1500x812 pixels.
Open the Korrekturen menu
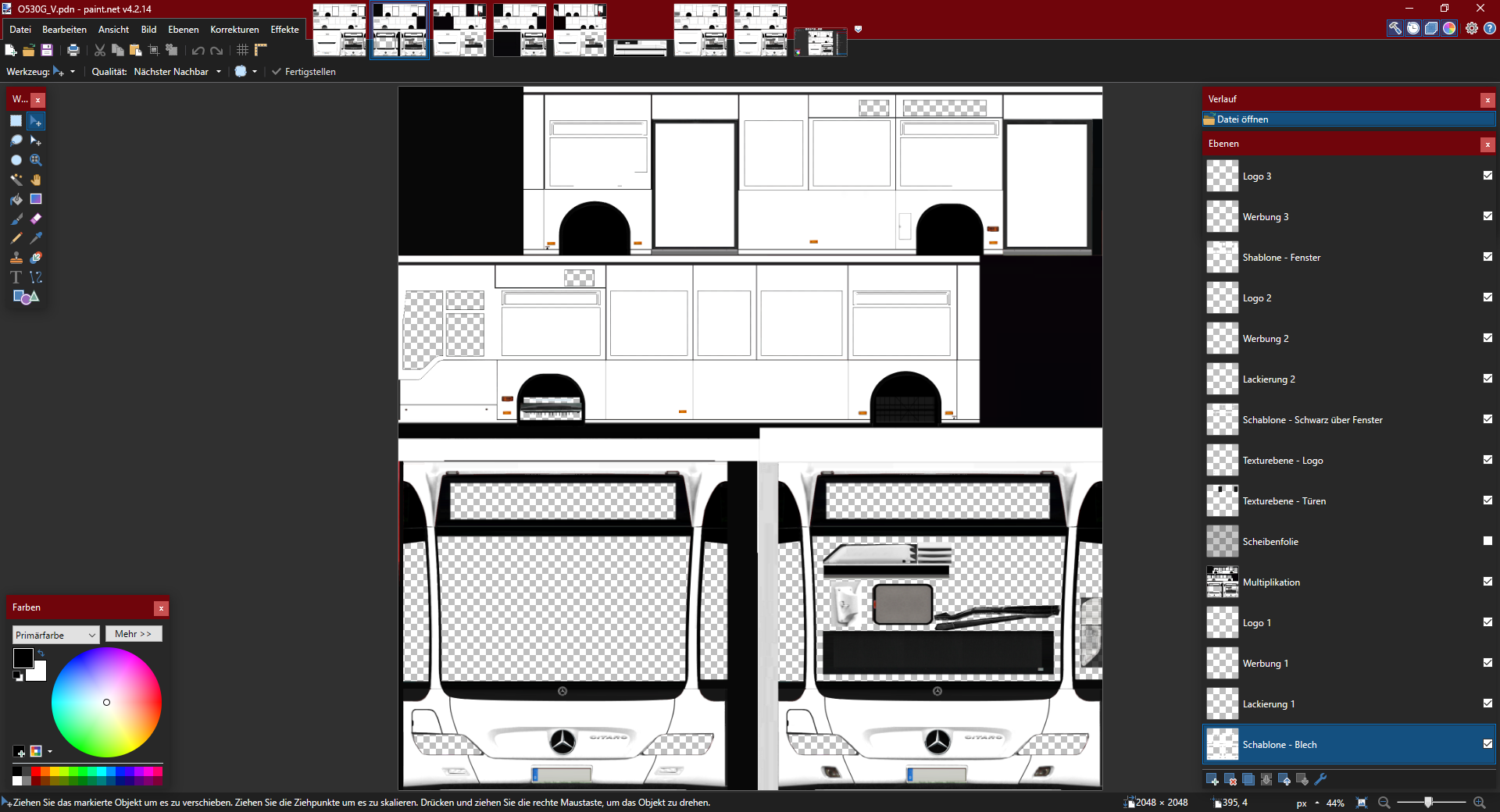click(x=234, y=30)
